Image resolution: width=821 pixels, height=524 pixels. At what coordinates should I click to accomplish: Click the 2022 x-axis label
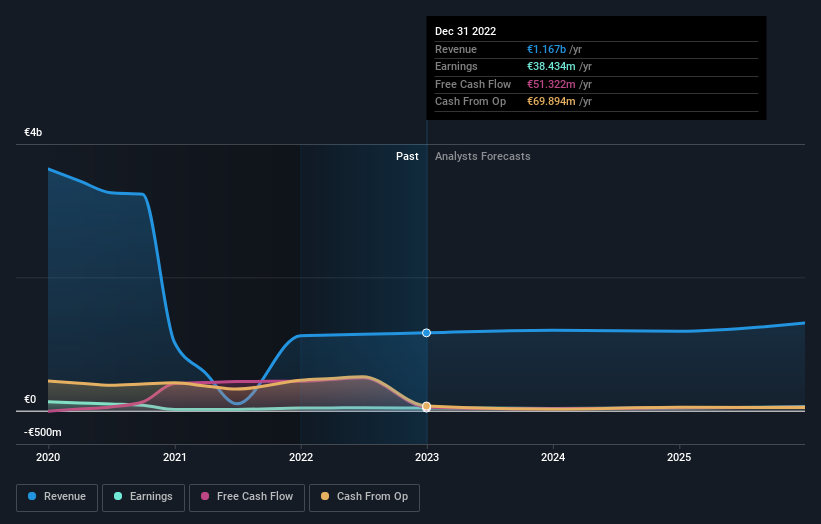click(x=301, y=458)
